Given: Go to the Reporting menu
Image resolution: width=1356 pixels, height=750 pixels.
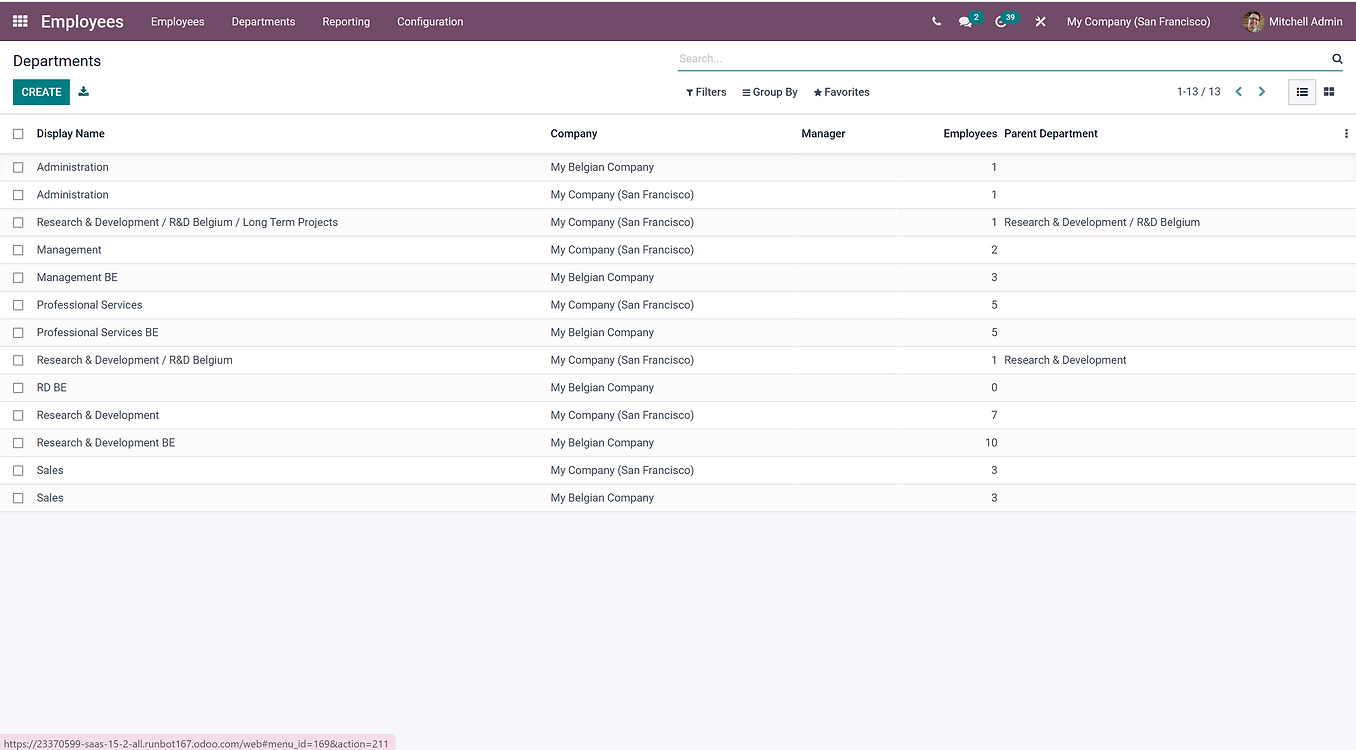Looking at the screenshot, I should tap(346, 21).
